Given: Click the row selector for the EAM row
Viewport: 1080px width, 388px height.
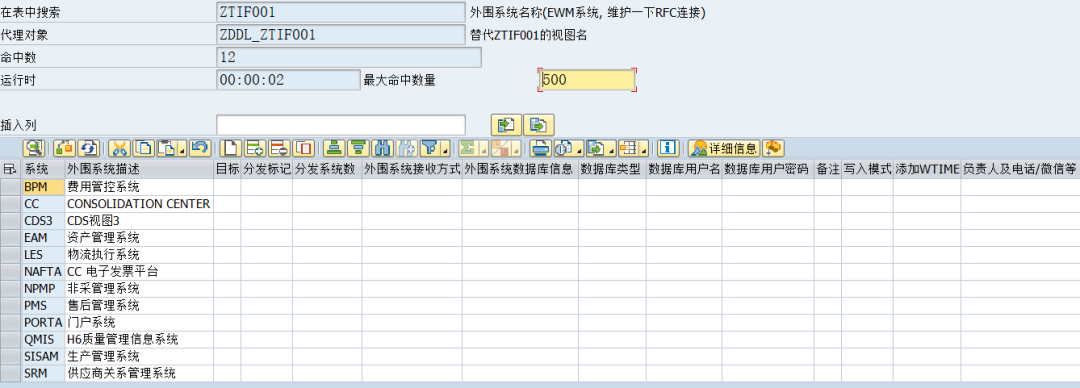Looking at the screenshot, I should (10, 238).
